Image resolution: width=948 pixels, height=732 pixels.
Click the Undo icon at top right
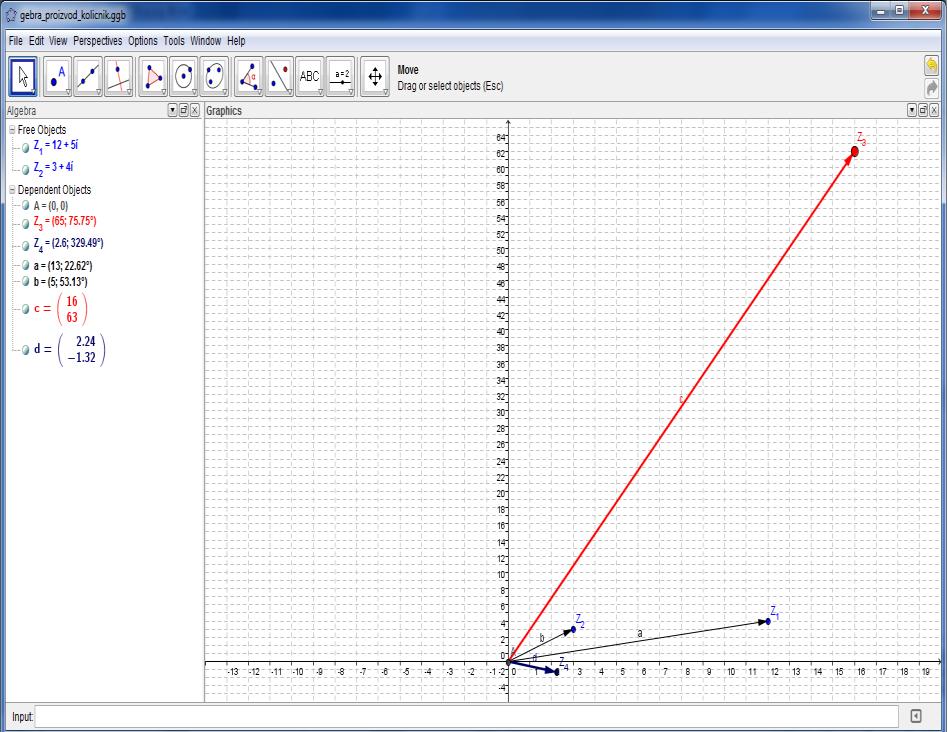932,65
